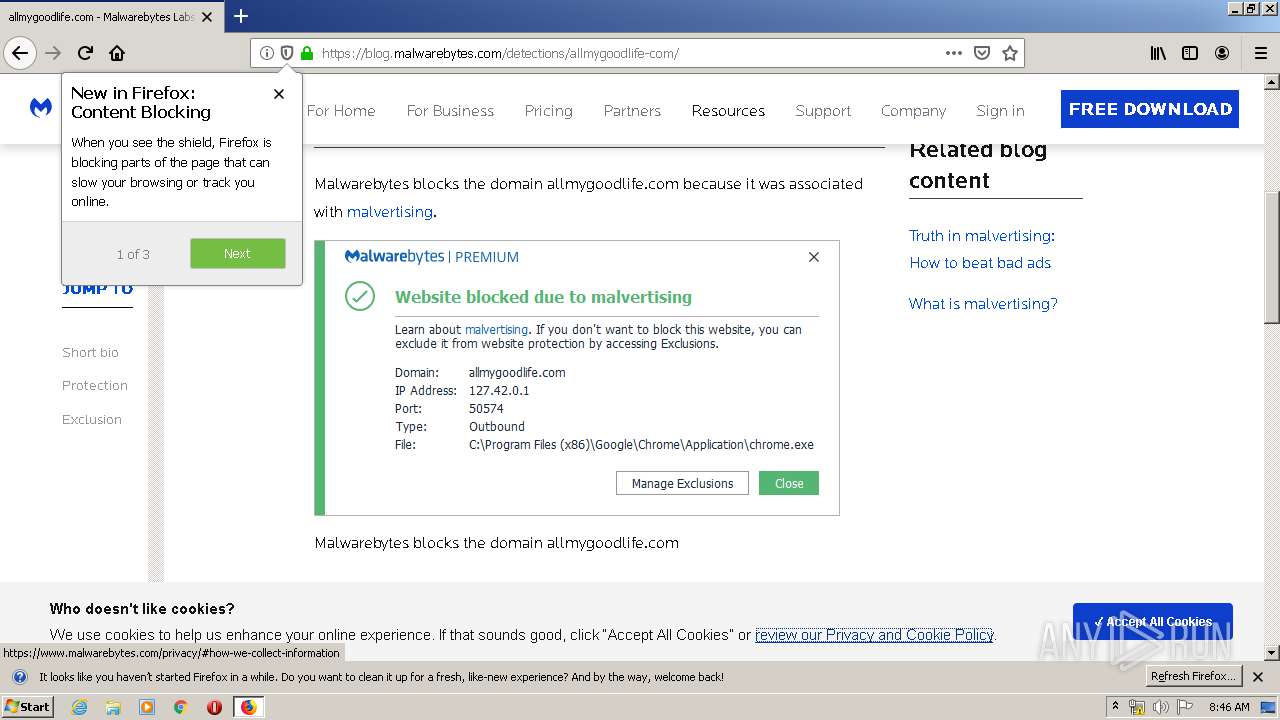The height and width of the screenshot is (720, 1280).
Task: Reload the current page
Action: (x=85, y=53)
